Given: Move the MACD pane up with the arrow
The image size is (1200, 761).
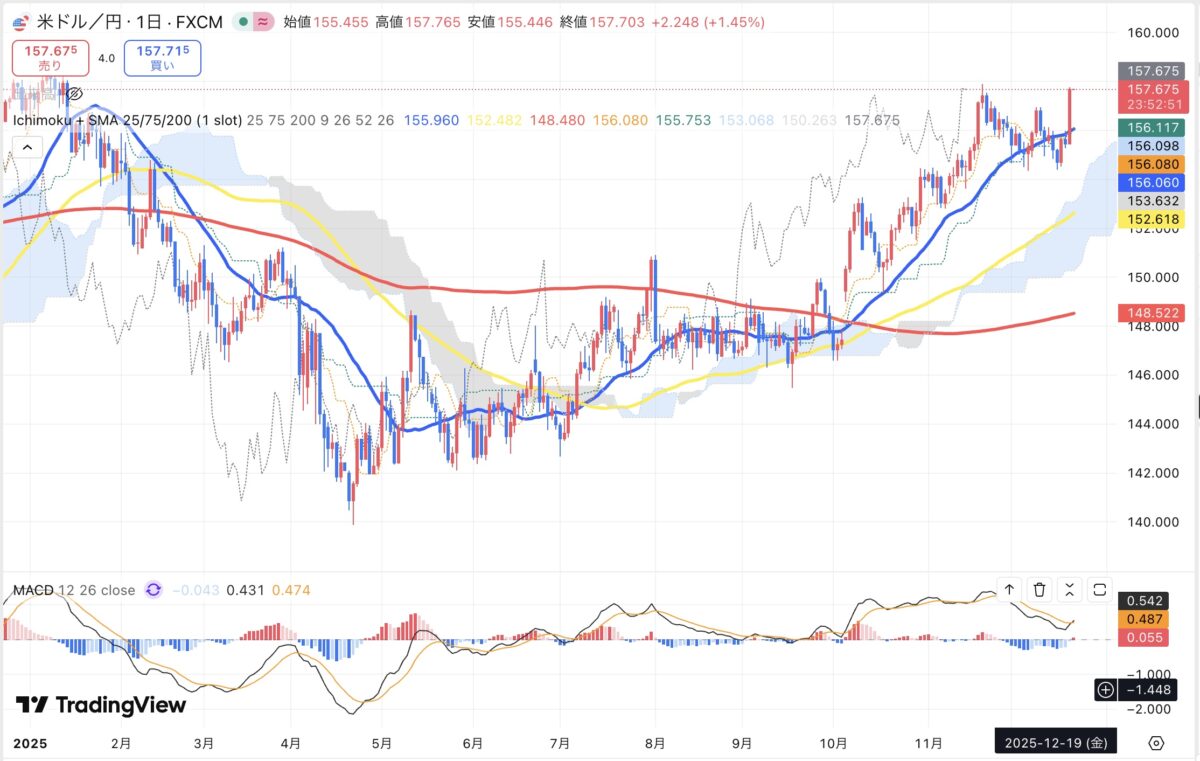Looking at the screenshot, I should 1010,590.
